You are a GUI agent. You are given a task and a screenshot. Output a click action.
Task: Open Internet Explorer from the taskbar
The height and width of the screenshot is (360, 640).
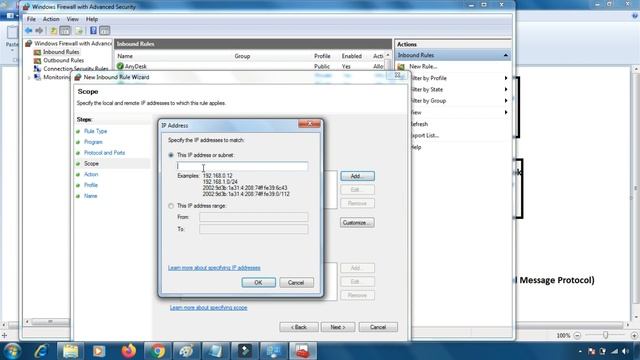tap(42, 351)
